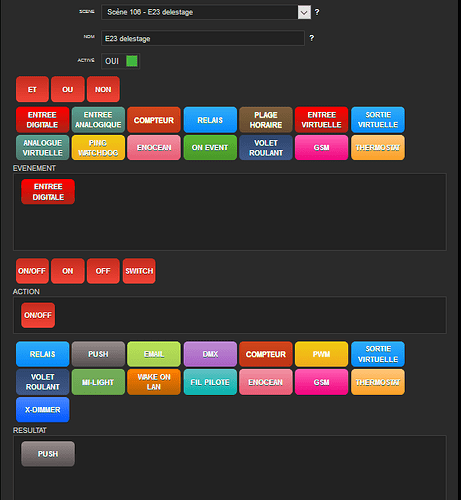The width and height of the screenshot is (461, 500).
Task: Select the NON logic operator
Action: point(103,89)
